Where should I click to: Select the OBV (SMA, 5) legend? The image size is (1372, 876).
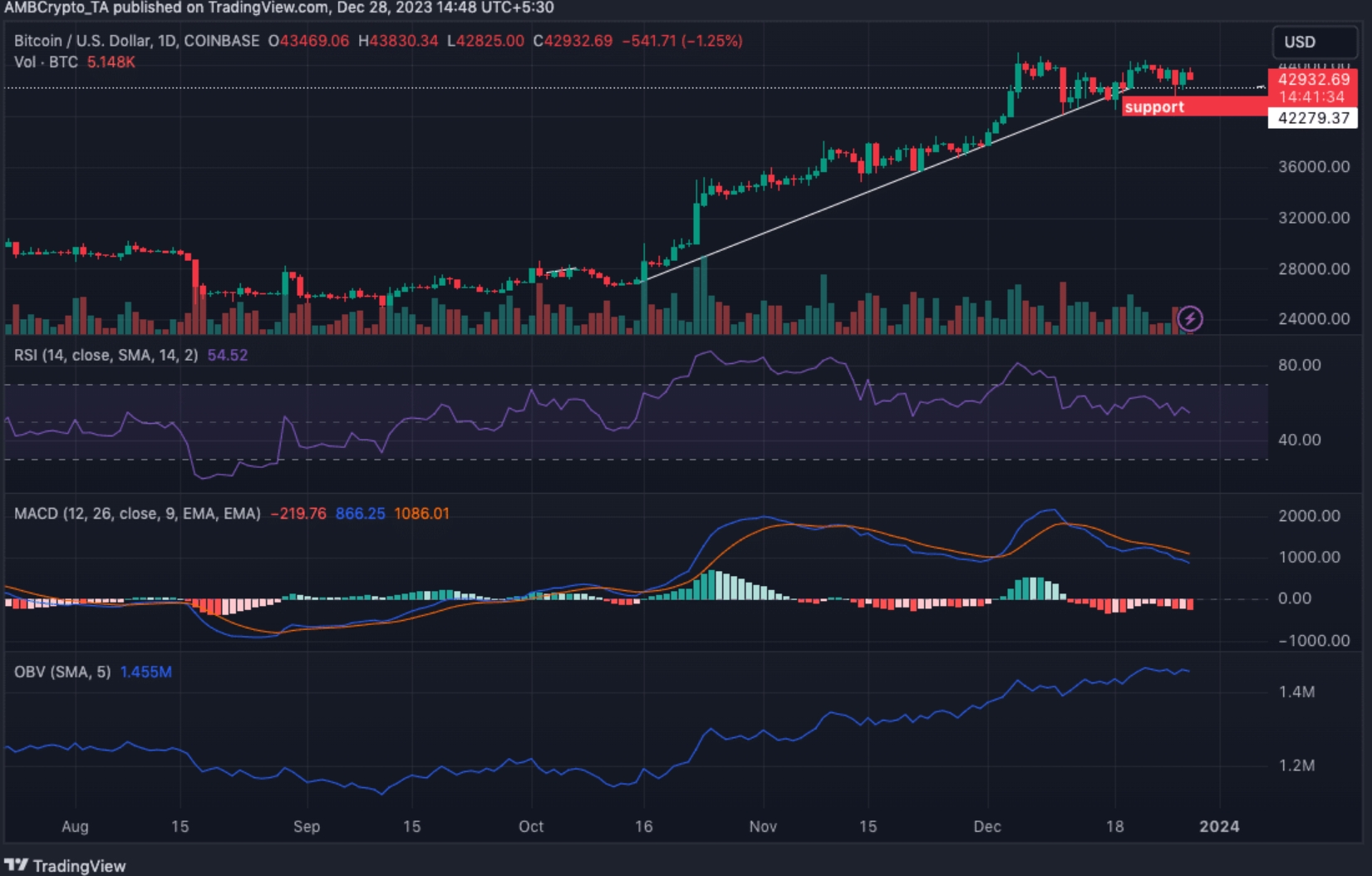(62, 672)
